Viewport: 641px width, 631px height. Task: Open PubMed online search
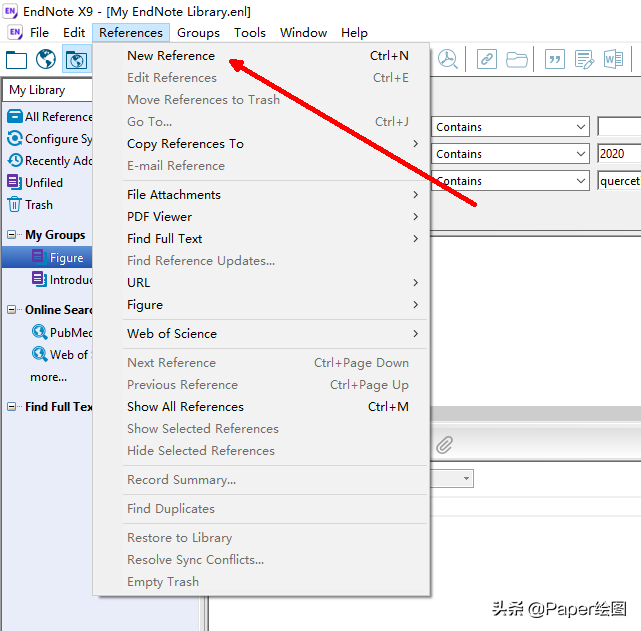[x=62, y=332]
